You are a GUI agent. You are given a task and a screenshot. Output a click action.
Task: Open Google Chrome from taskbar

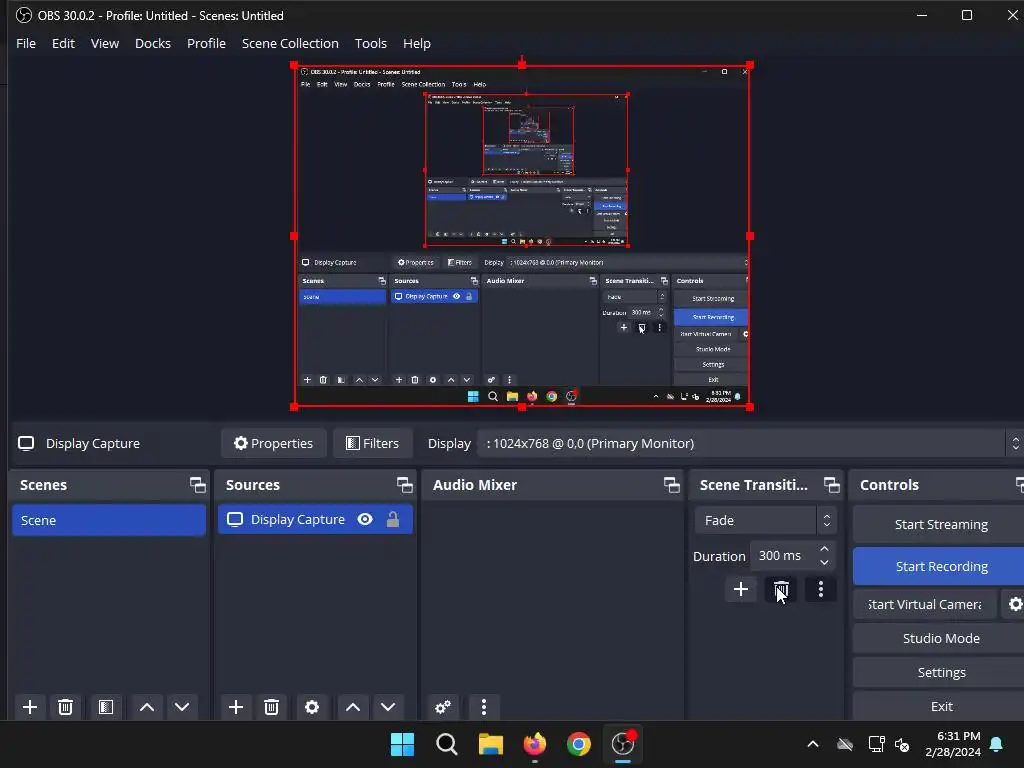coord(579,744)
